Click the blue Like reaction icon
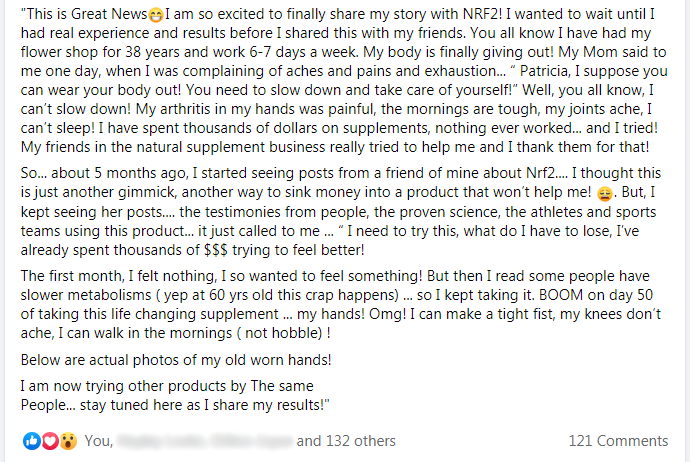This screenshot has width=690, height=462. point(32,441)
